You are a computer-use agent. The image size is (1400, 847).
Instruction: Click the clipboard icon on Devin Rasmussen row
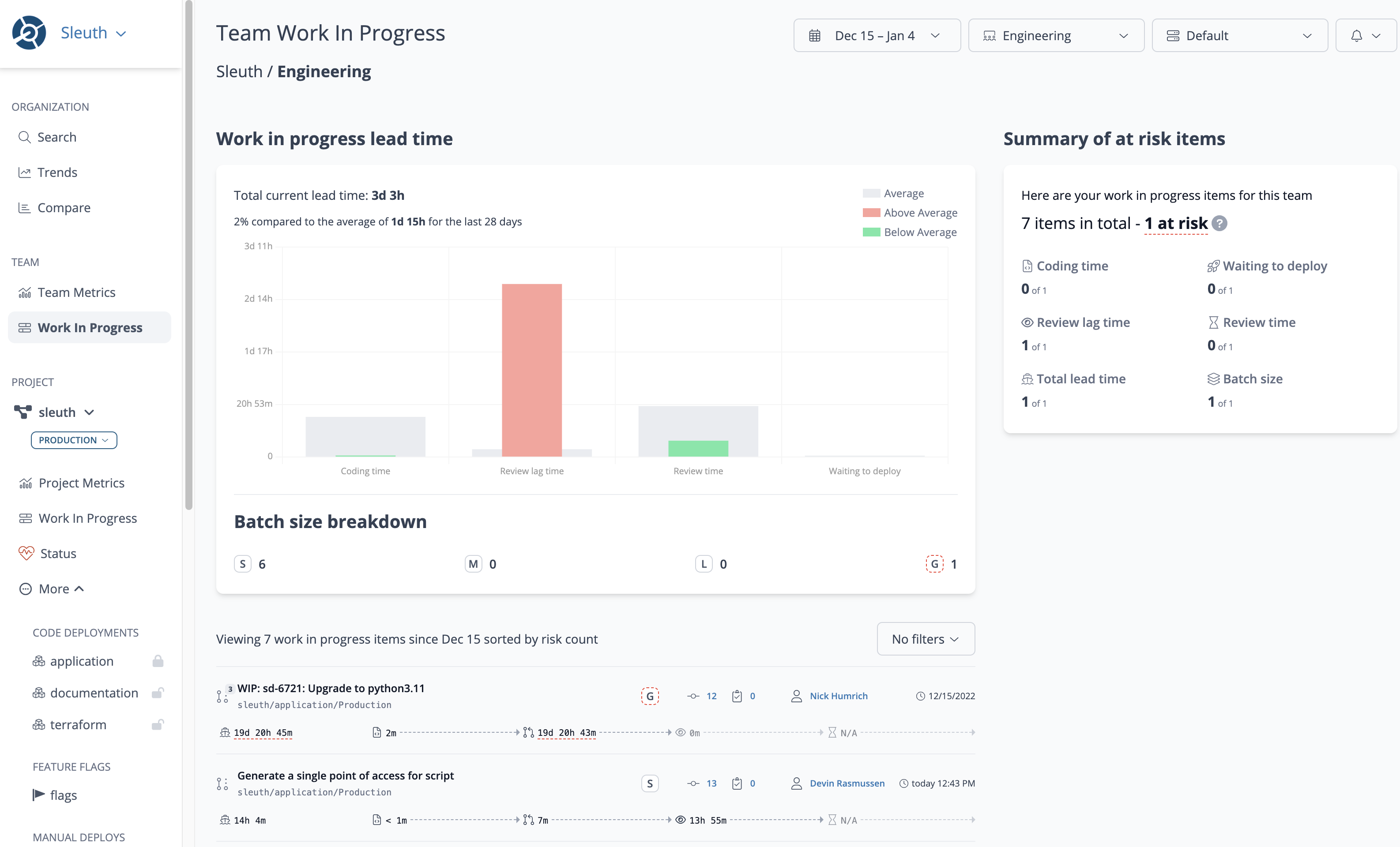(x=737, y=783)
